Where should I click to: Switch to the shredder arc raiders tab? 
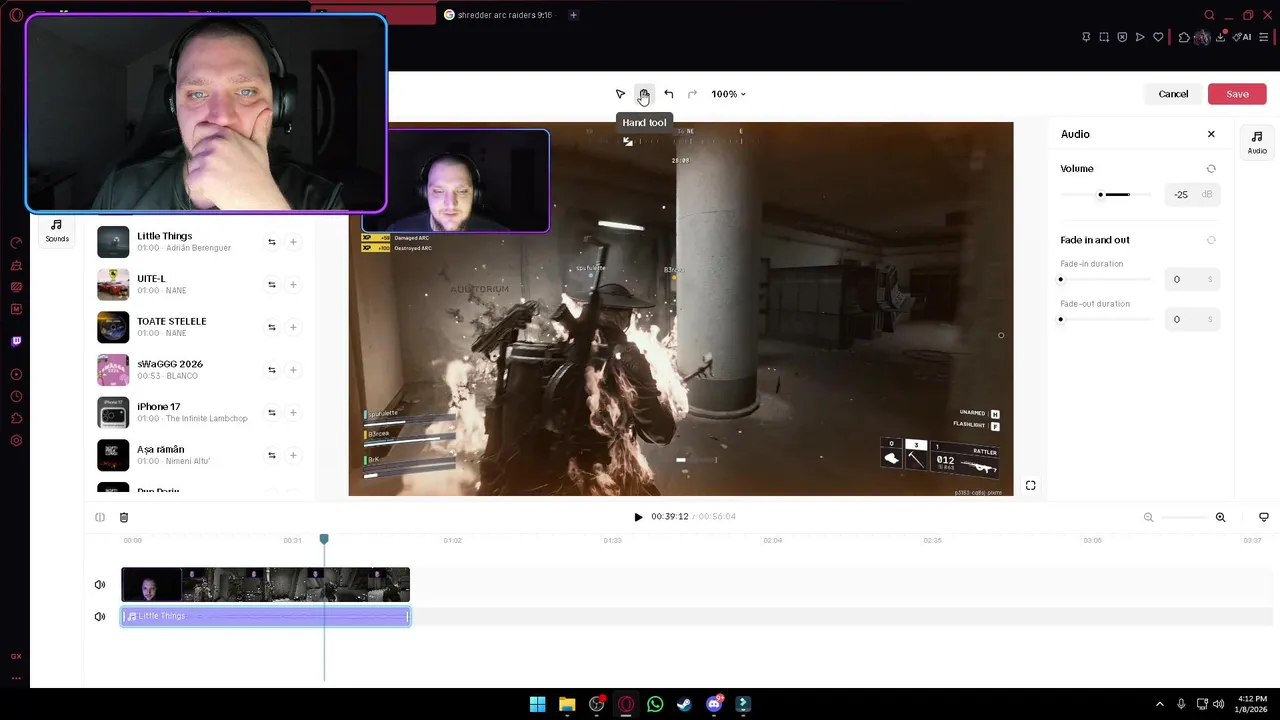(505, 15)
